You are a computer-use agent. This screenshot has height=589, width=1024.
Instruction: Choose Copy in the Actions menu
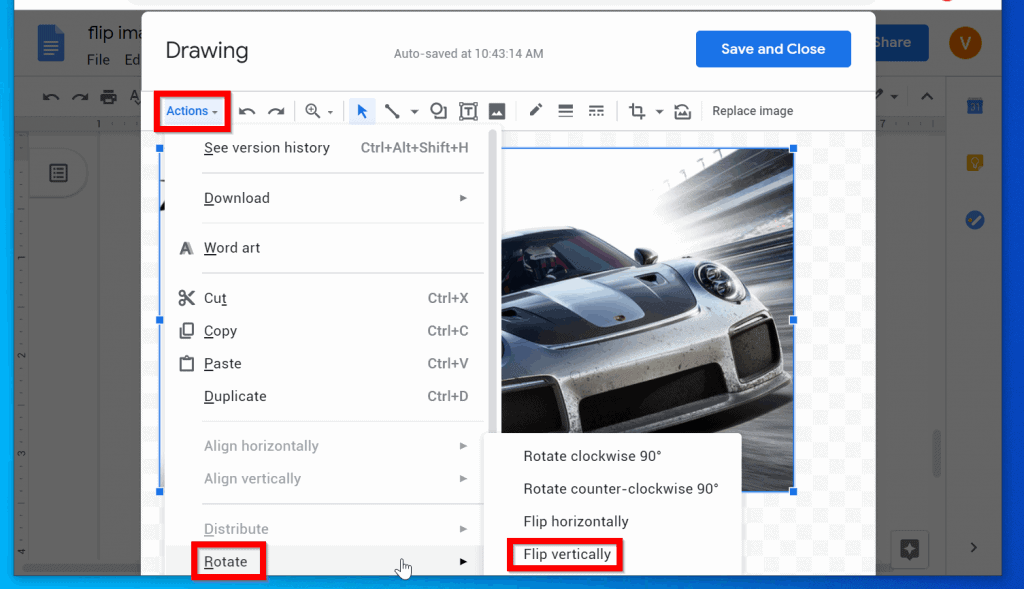click(327, 331)
